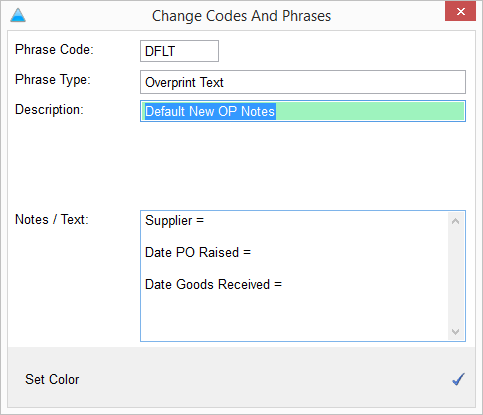
Task: Click the 'Date Goods Received =' line
Action: click(x=214, y=284)
